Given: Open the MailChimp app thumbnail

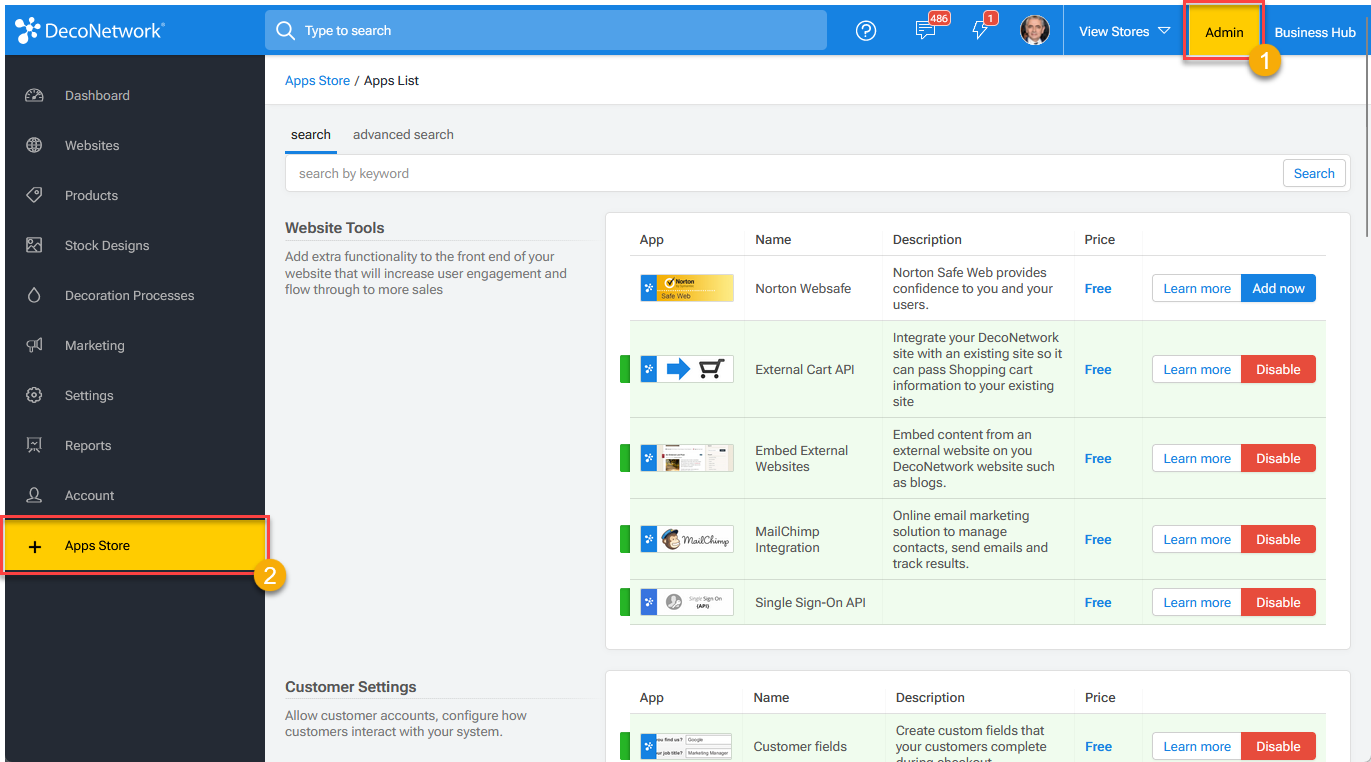Looking at the screenshot, I should click(687, 540).
